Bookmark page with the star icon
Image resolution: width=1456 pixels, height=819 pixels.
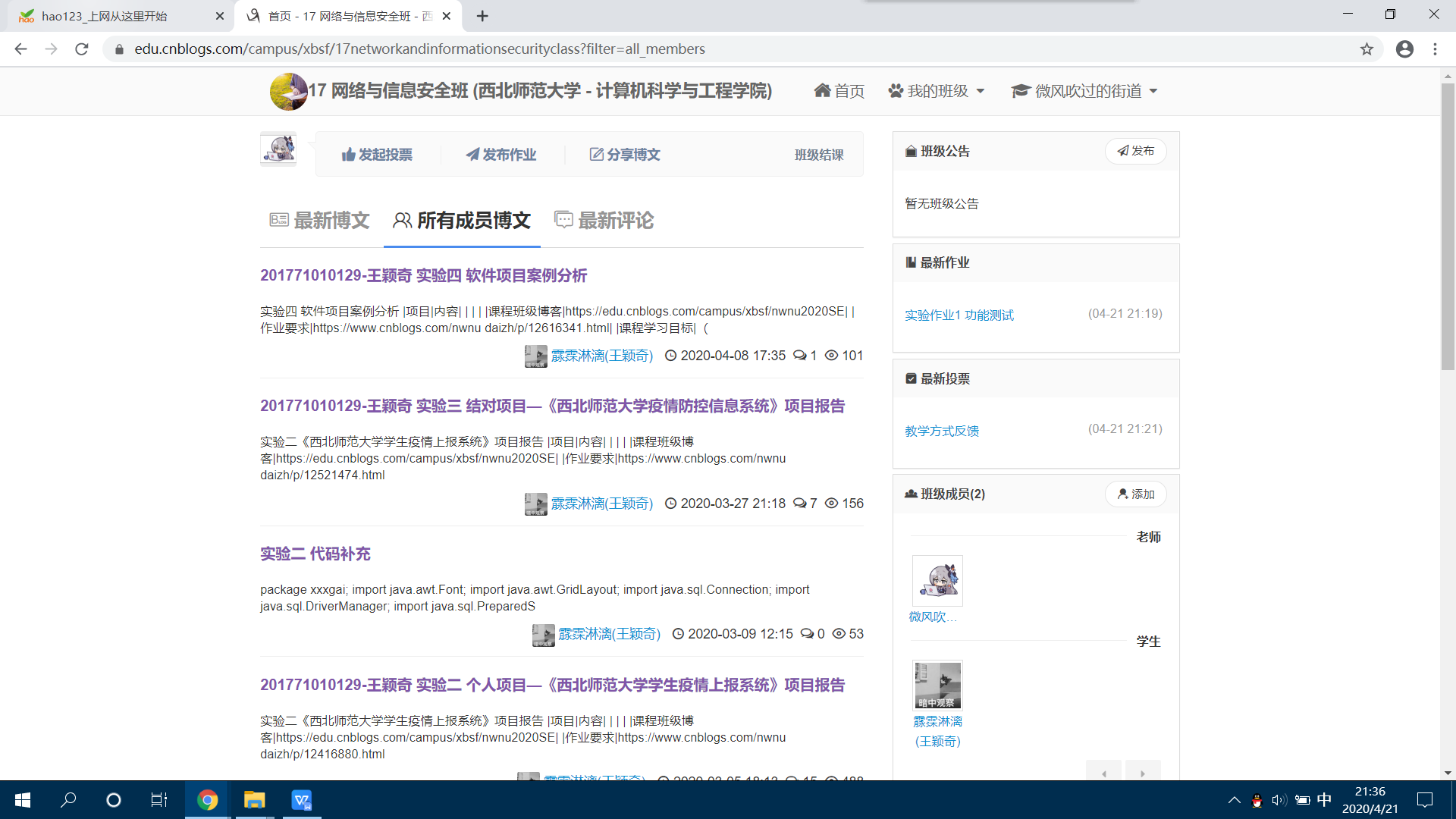pyautogui.click(x=1367, y=49)
